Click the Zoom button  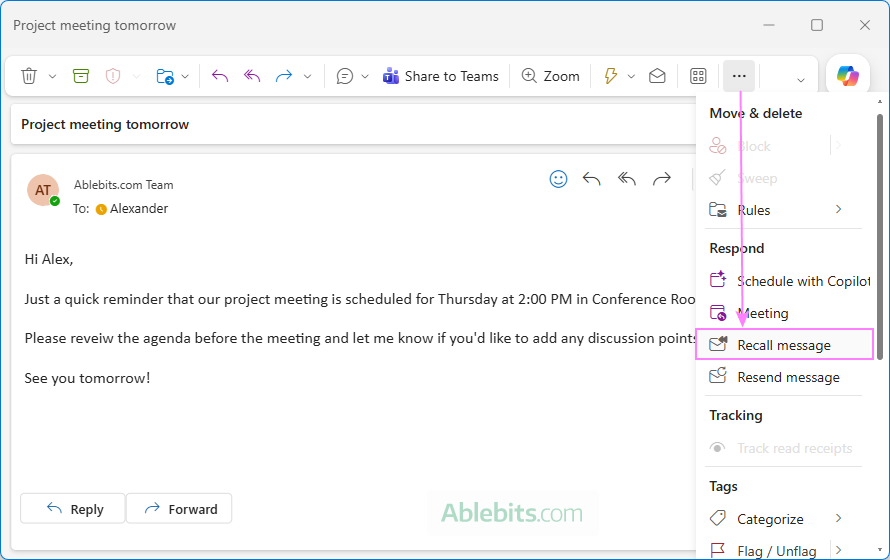coord(551,76)
